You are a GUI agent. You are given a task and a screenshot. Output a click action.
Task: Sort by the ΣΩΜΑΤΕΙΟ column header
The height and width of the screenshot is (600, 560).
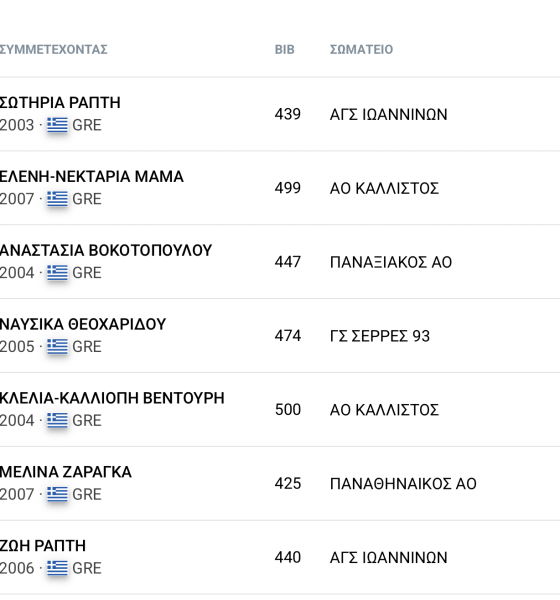[x=361, y=50]
